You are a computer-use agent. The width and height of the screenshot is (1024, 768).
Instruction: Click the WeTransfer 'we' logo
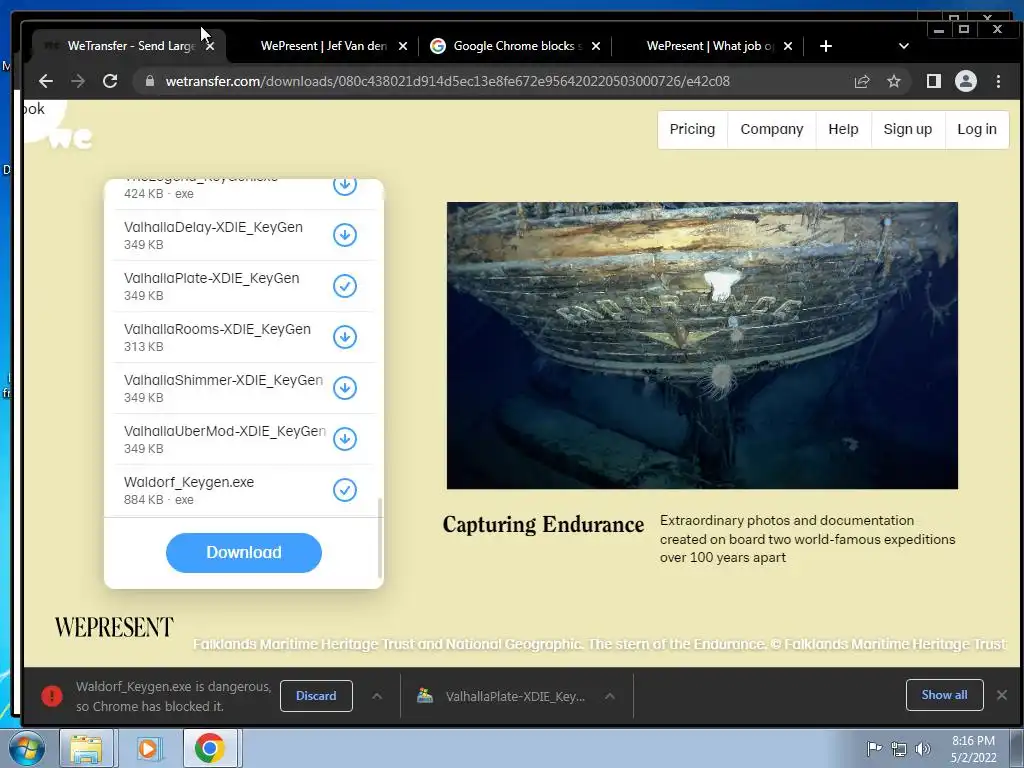(70, 137)
